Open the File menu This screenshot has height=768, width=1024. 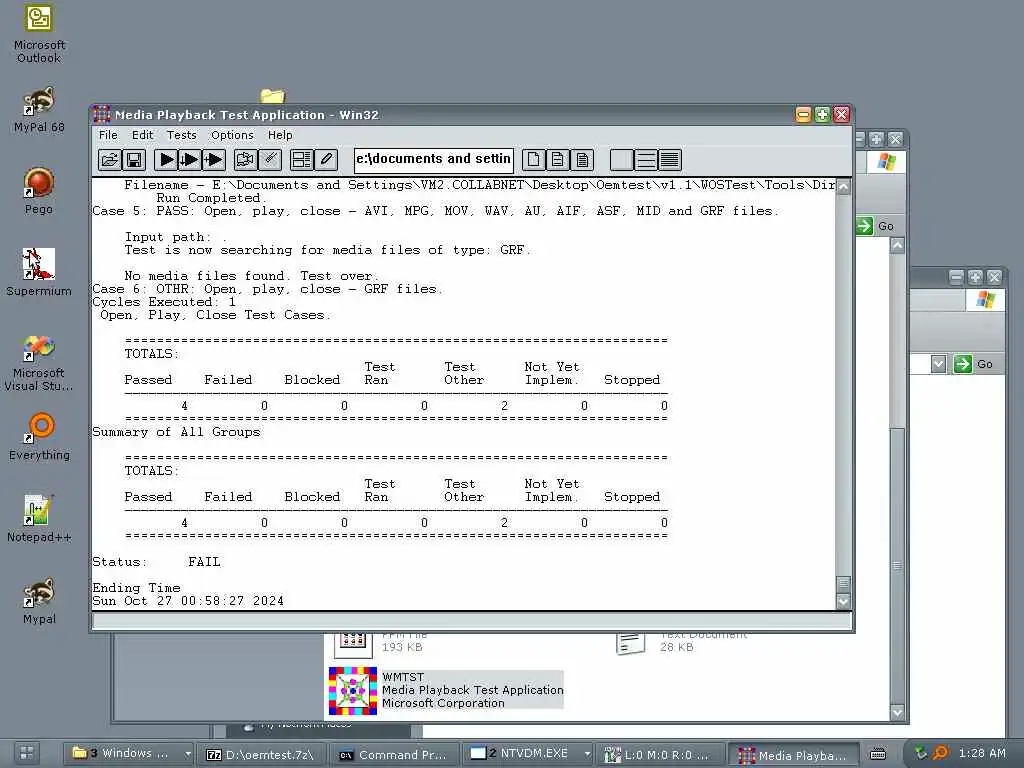click(108, 135)
